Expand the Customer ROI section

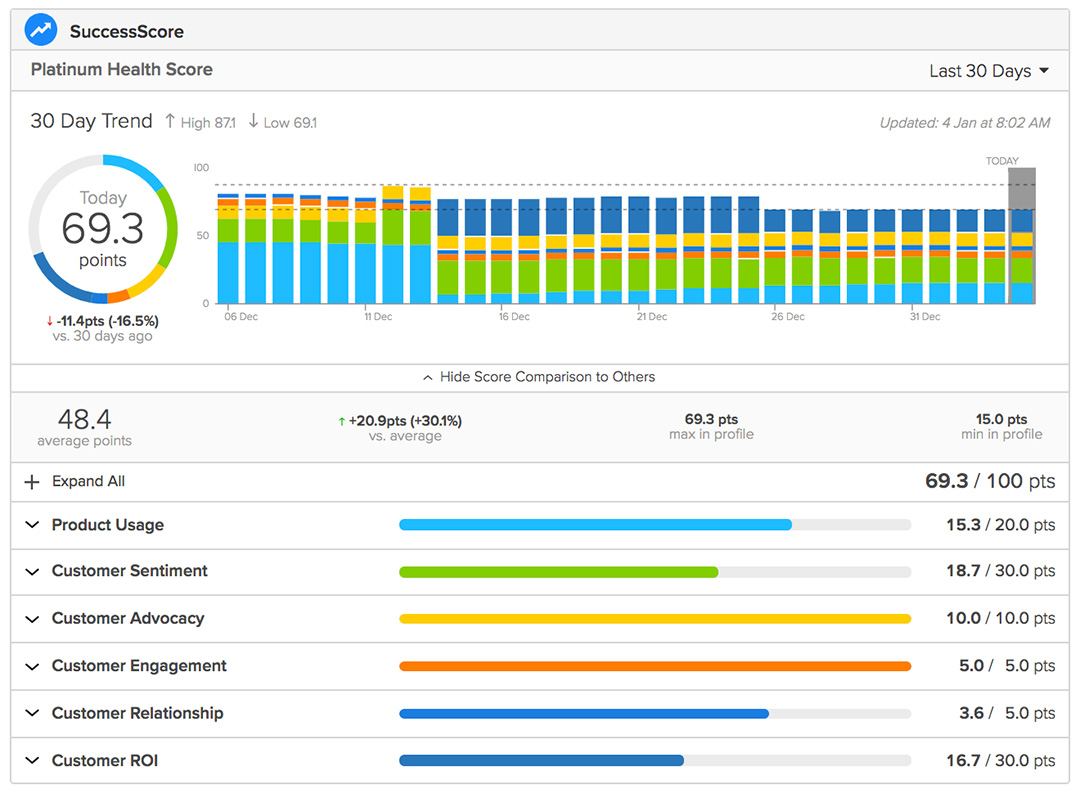pyautogui.click(x=32, y=760)
